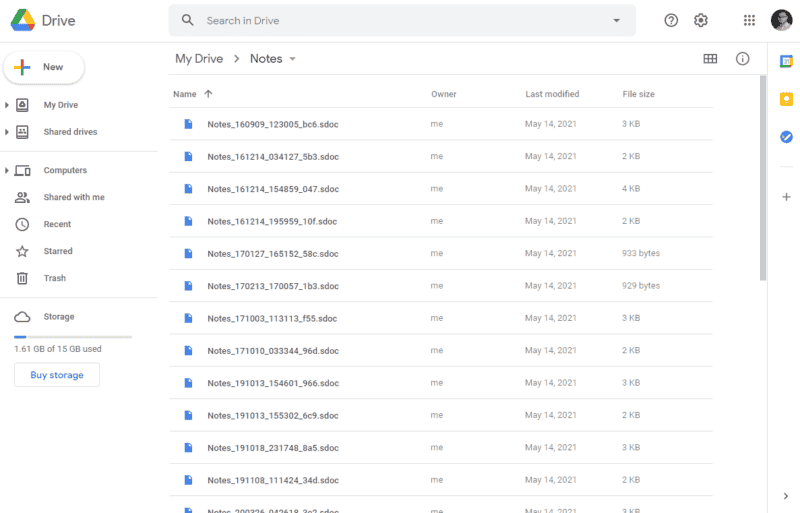Screen dimensions: 800x513
Task: Click the New button
Action: point(44,67)
